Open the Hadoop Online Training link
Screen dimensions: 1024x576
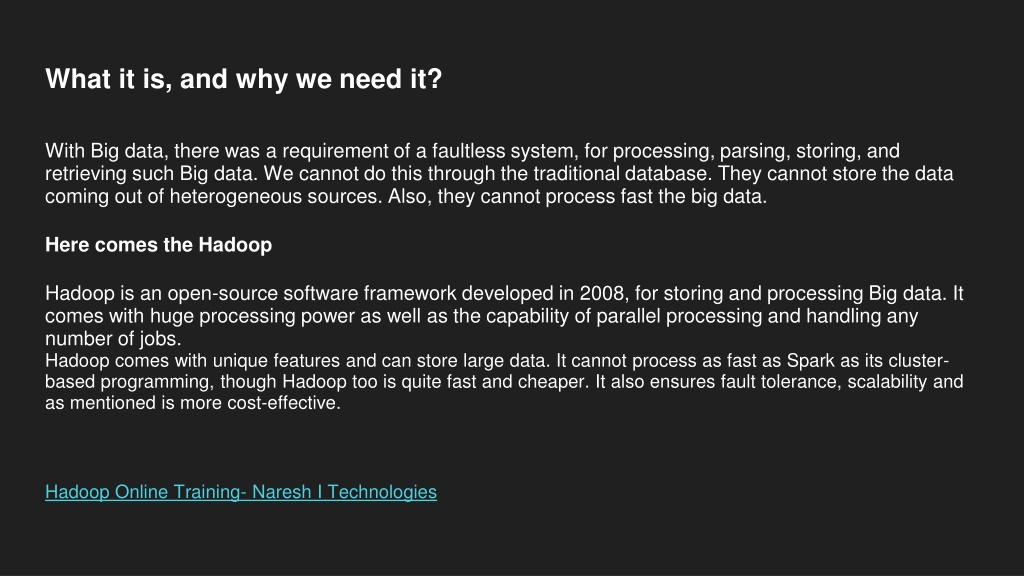coord(241,492)
